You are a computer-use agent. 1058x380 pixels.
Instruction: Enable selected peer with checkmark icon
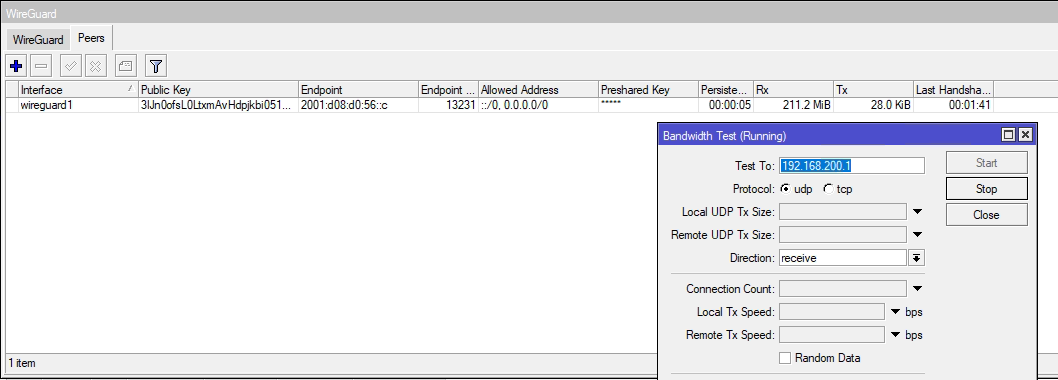point(70,66)
